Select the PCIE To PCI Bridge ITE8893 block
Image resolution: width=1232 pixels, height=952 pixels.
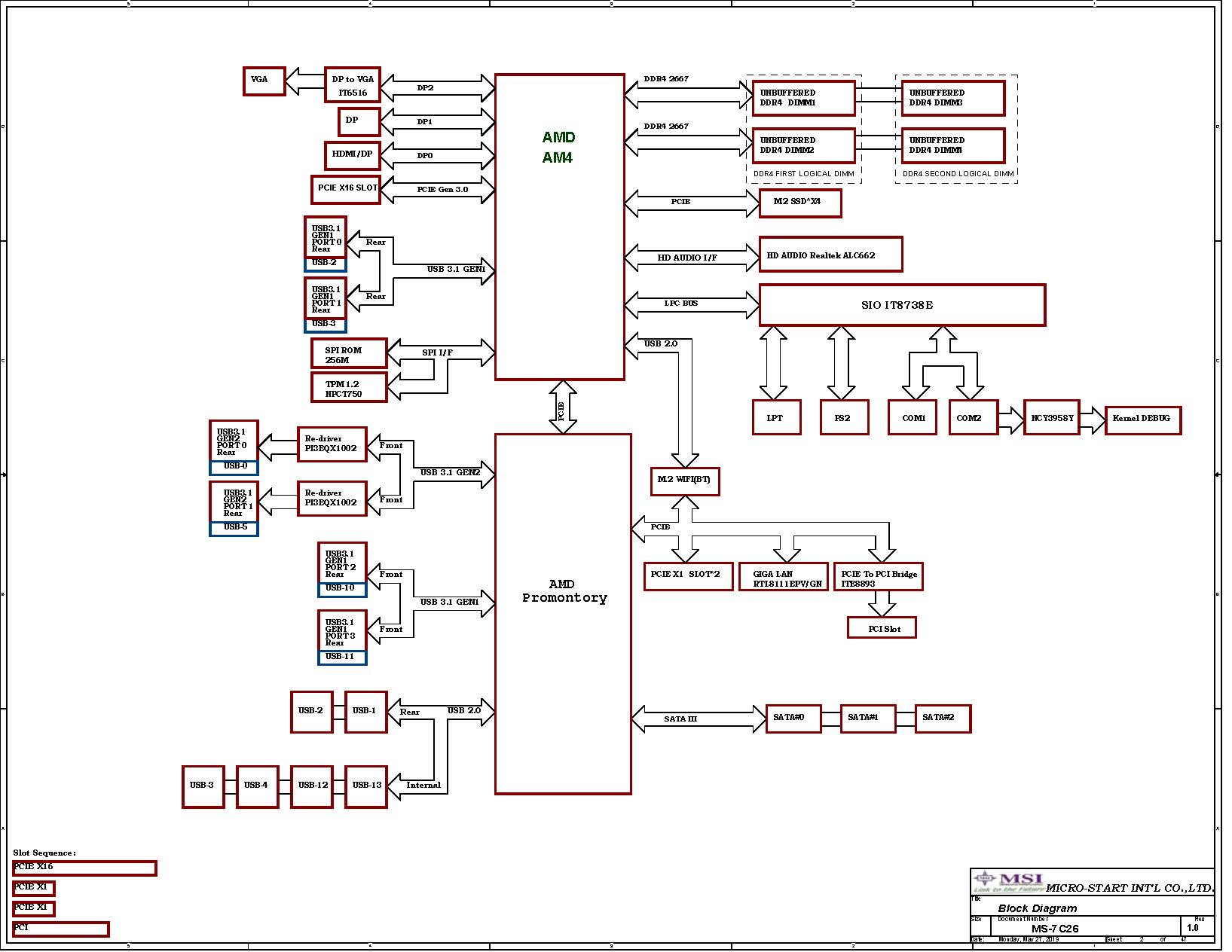tap(878, 576)
